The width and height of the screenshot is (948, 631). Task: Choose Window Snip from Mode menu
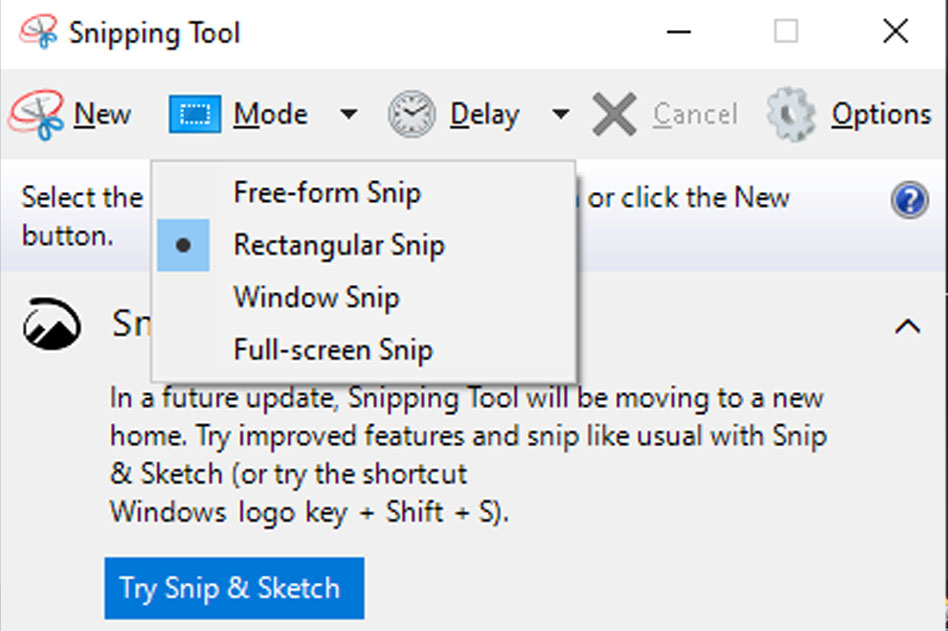click(x=363, y=297)
